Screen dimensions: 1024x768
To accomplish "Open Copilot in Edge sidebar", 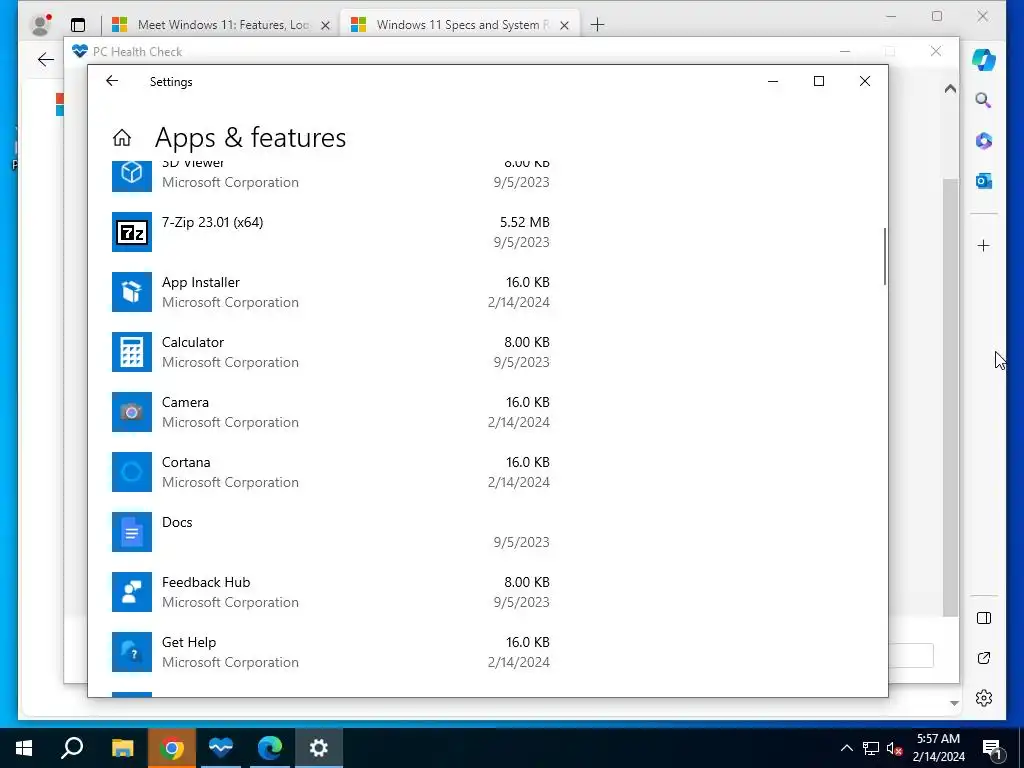I will [x=984, y=59].
